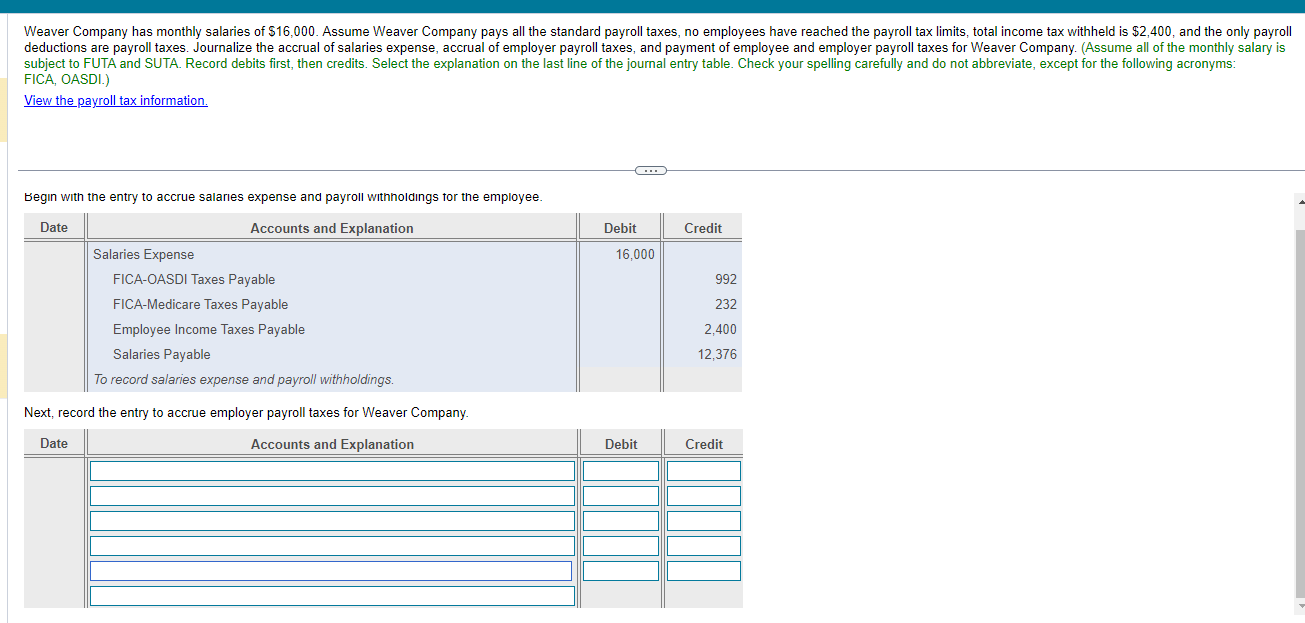Click the first Credit field in employer entry
Image resolution: width=1305 pixels, height=623 pixels.
[x=702, y=470]
